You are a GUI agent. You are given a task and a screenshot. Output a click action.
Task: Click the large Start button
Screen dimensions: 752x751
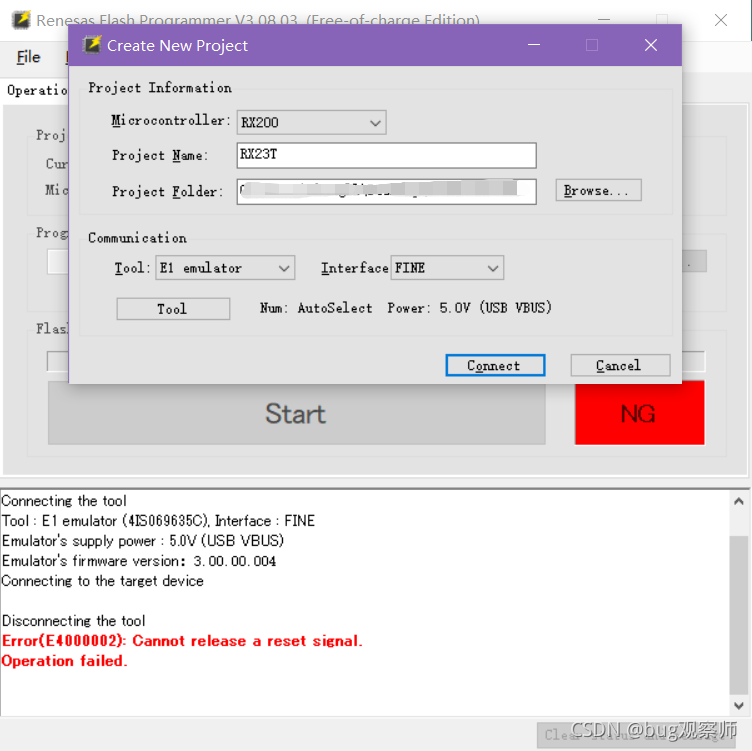tap(296, 413)
